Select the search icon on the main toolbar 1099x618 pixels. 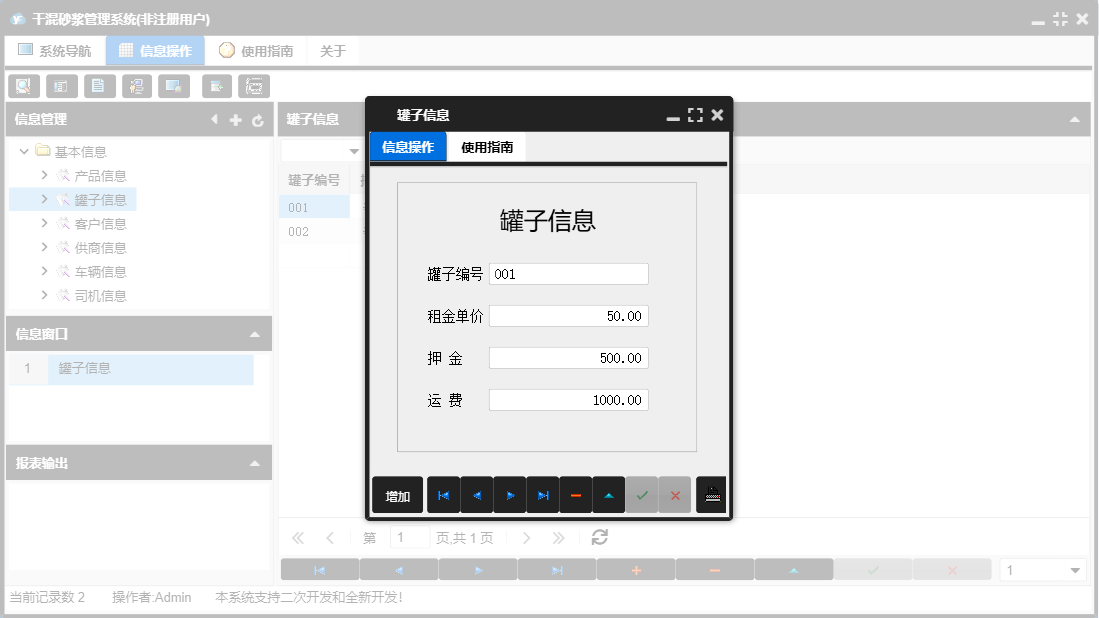coord(23,86)
